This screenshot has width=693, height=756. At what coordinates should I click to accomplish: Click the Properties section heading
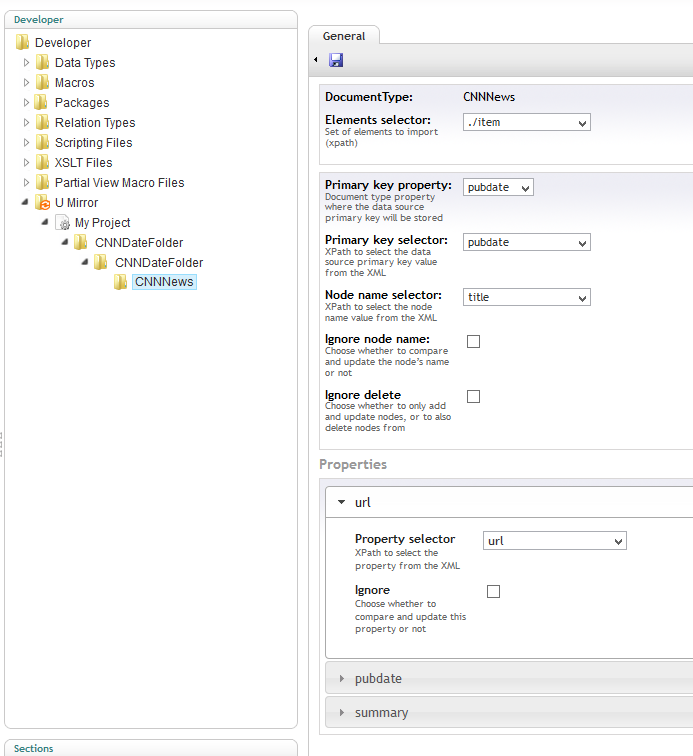pos(353,464)
